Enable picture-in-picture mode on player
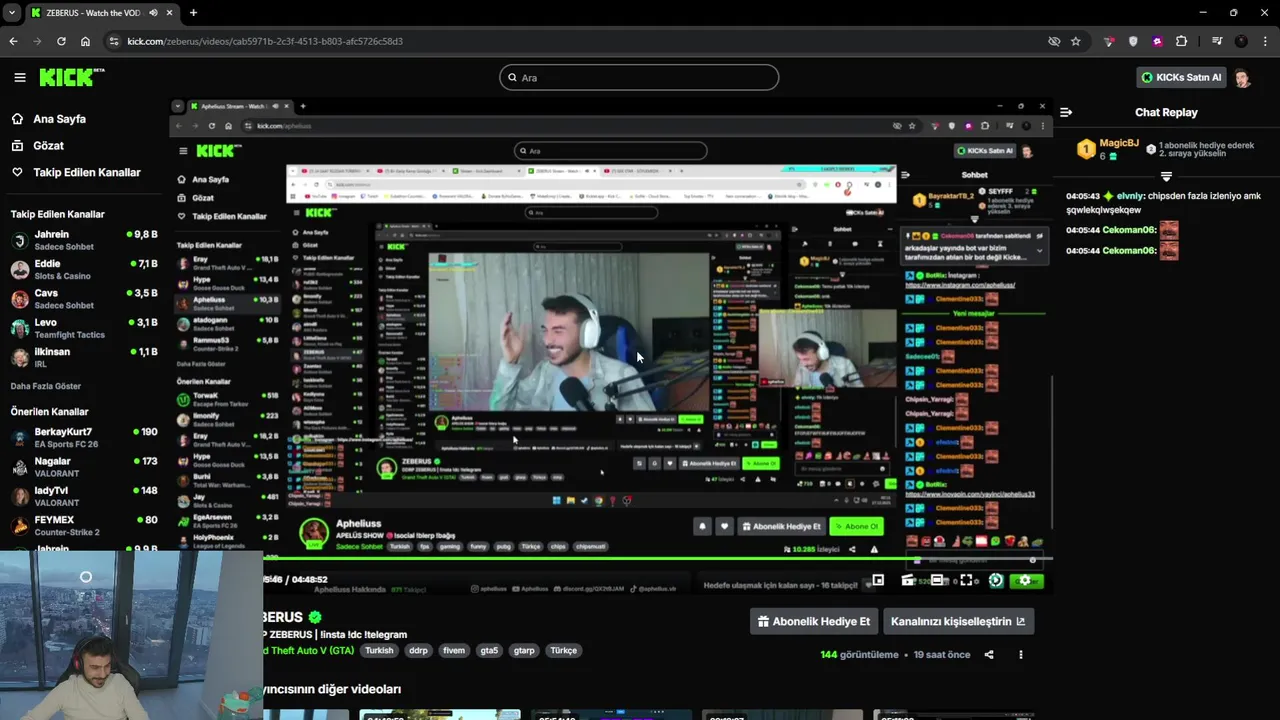The height and width of the screenshot is (720, 1280). [878, 580]
